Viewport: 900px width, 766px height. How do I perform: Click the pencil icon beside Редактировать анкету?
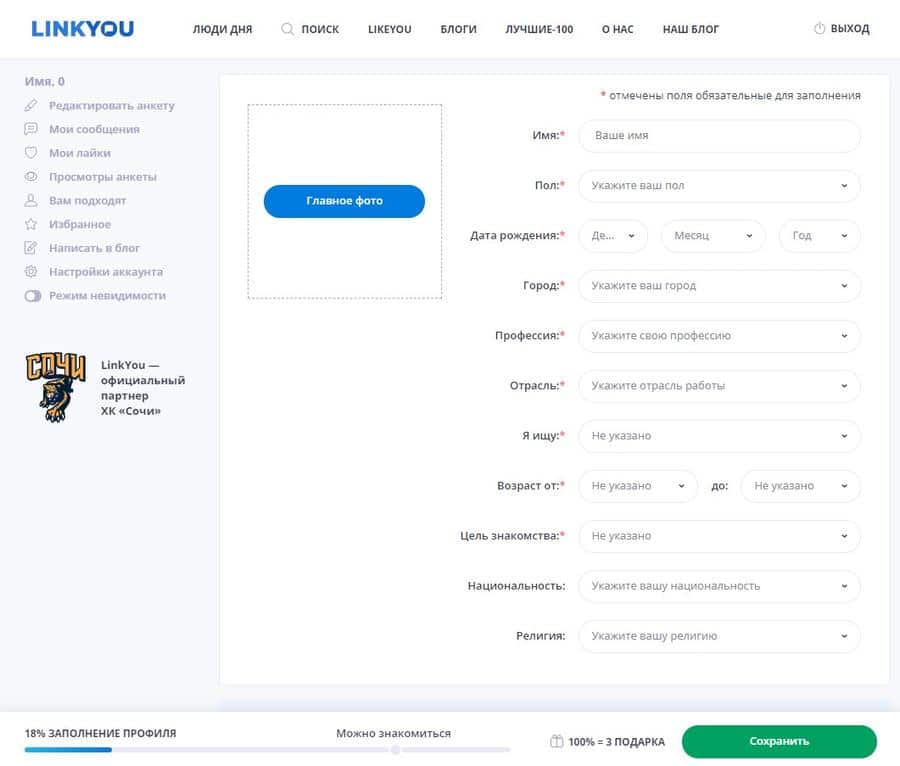pos(31,105)
